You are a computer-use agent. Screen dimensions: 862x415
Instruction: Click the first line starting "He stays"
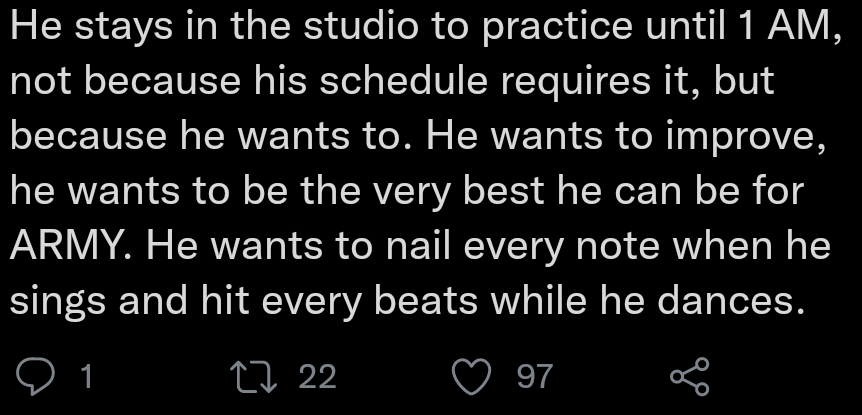click(420, 27)
